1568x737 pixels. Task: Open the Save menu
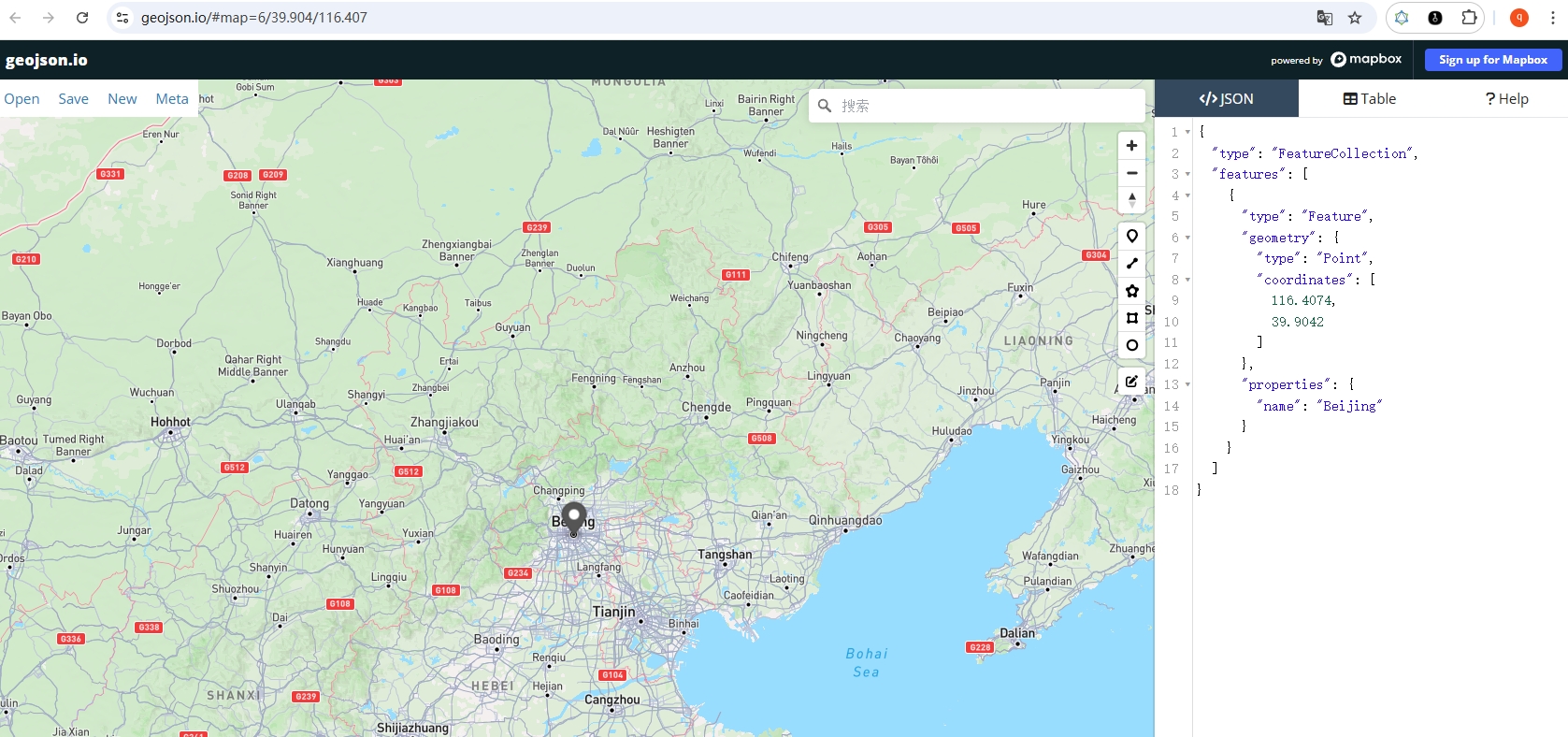[x=73, y=98]
